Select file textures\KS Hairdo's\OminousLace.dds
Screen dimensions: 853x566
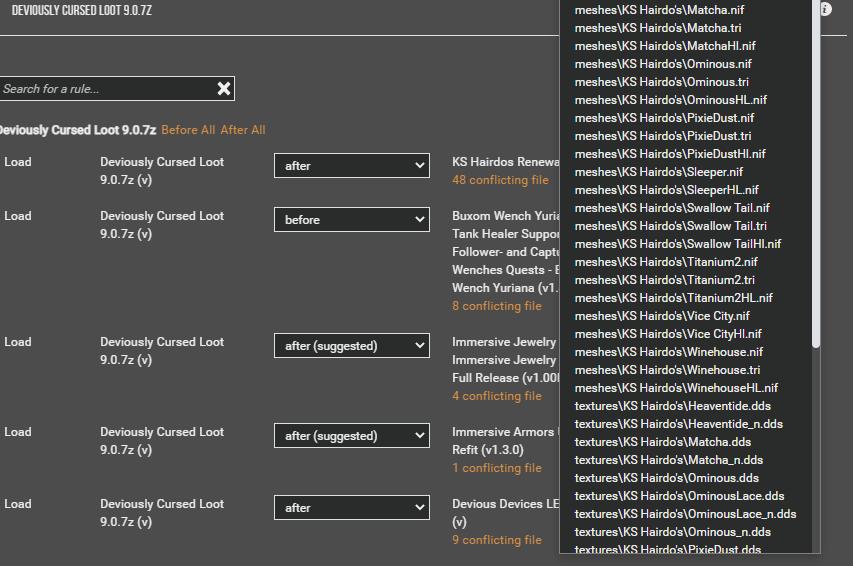tap(679, 495)
